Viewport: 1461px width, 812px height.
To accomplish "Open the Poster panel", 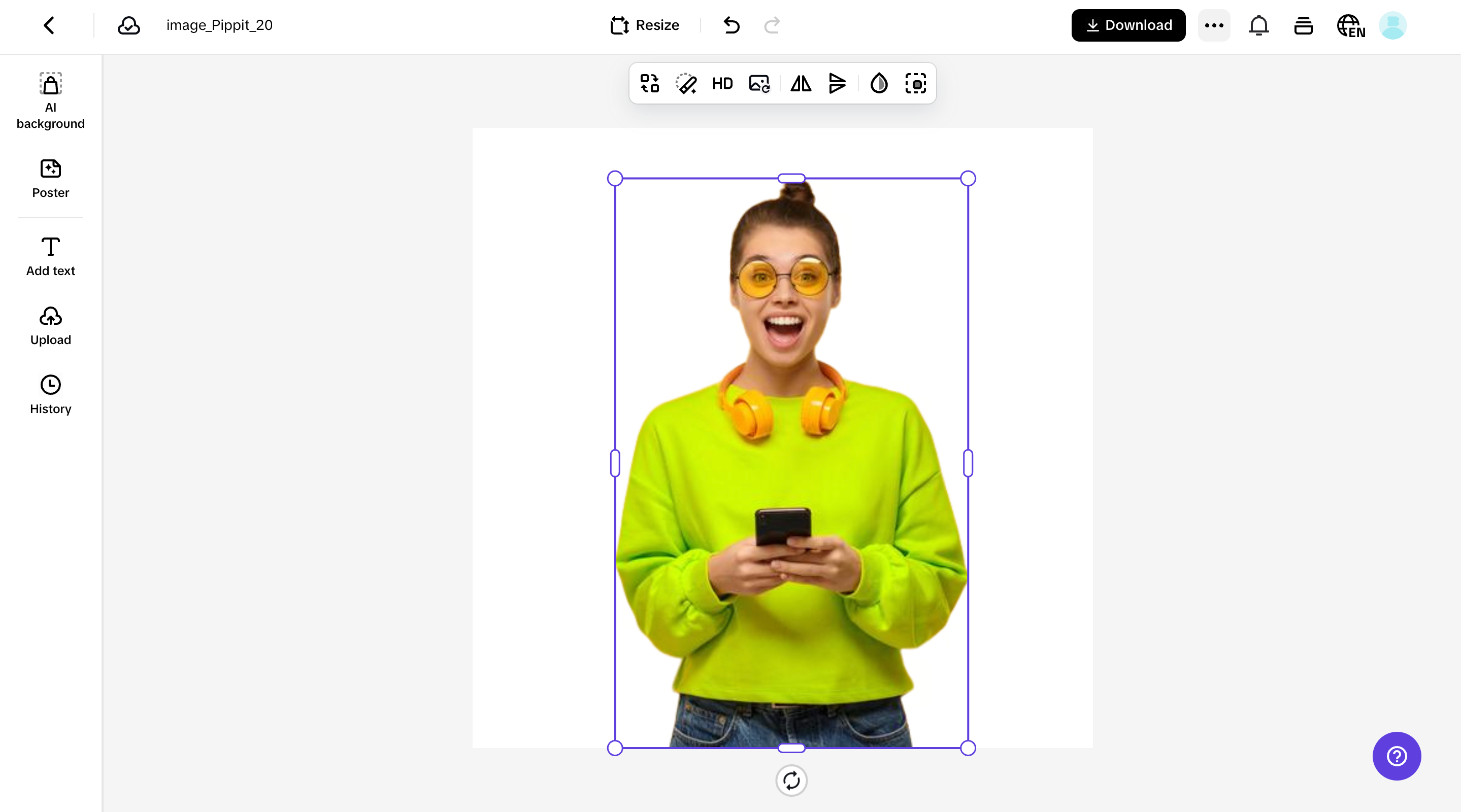I will point(50,179).
